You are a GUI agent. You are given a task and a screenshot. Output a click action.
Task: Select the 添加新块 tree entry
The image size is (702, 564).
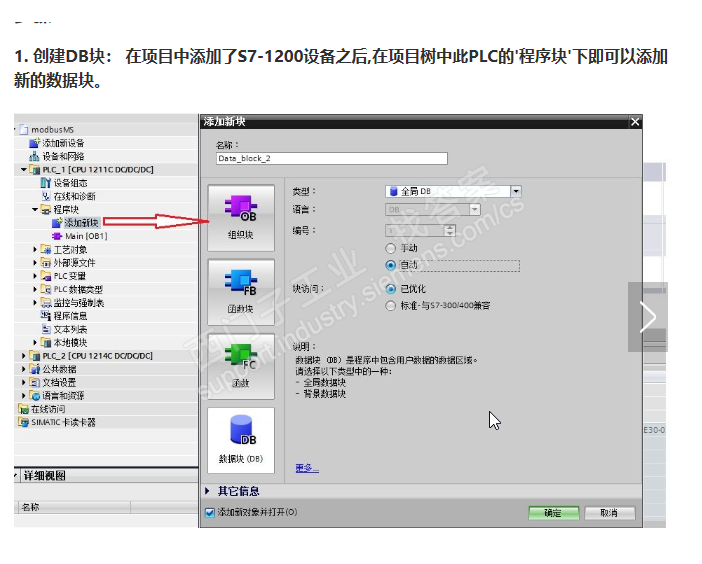pyautogui.click(x=82, y=222)
